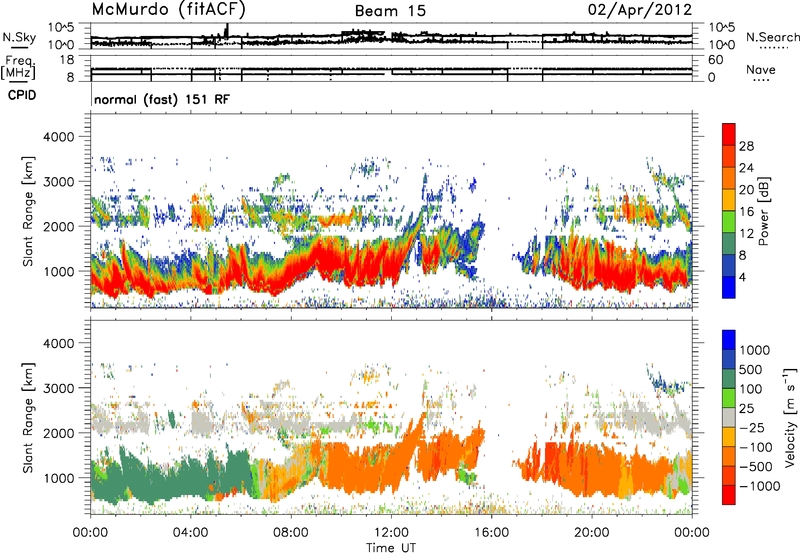Click the 'Freq. [MHz]' axis label

tap(18, 68)
